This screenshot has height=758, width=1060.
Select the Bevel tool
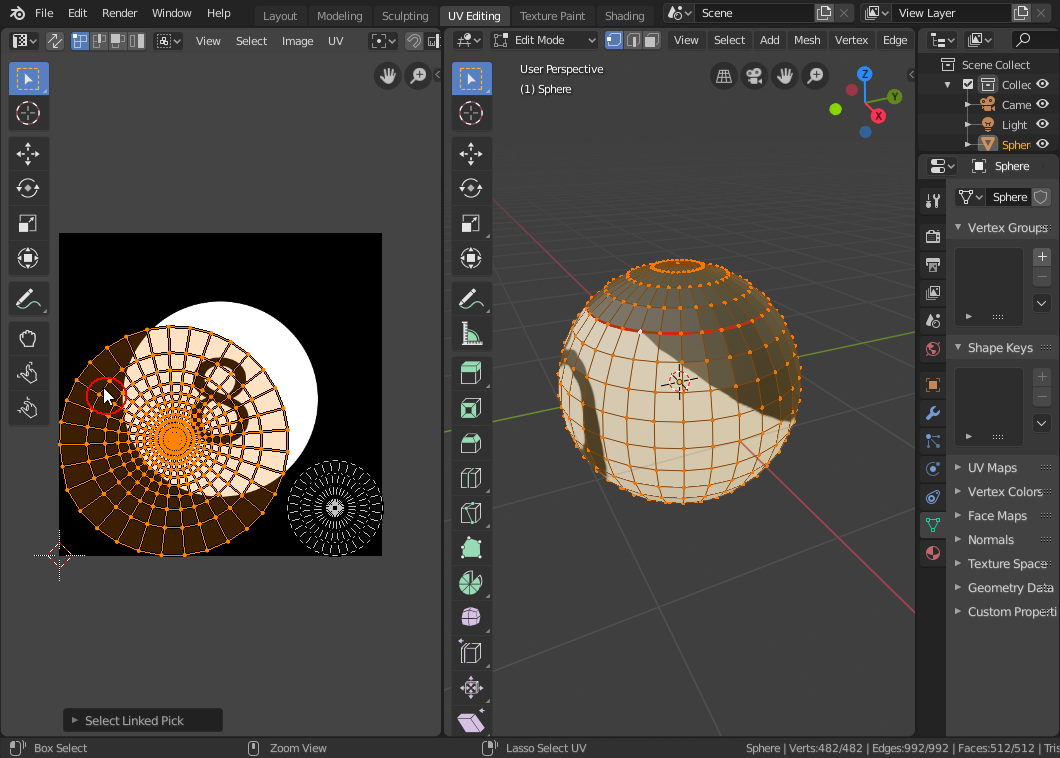click(x=471, y=443)
